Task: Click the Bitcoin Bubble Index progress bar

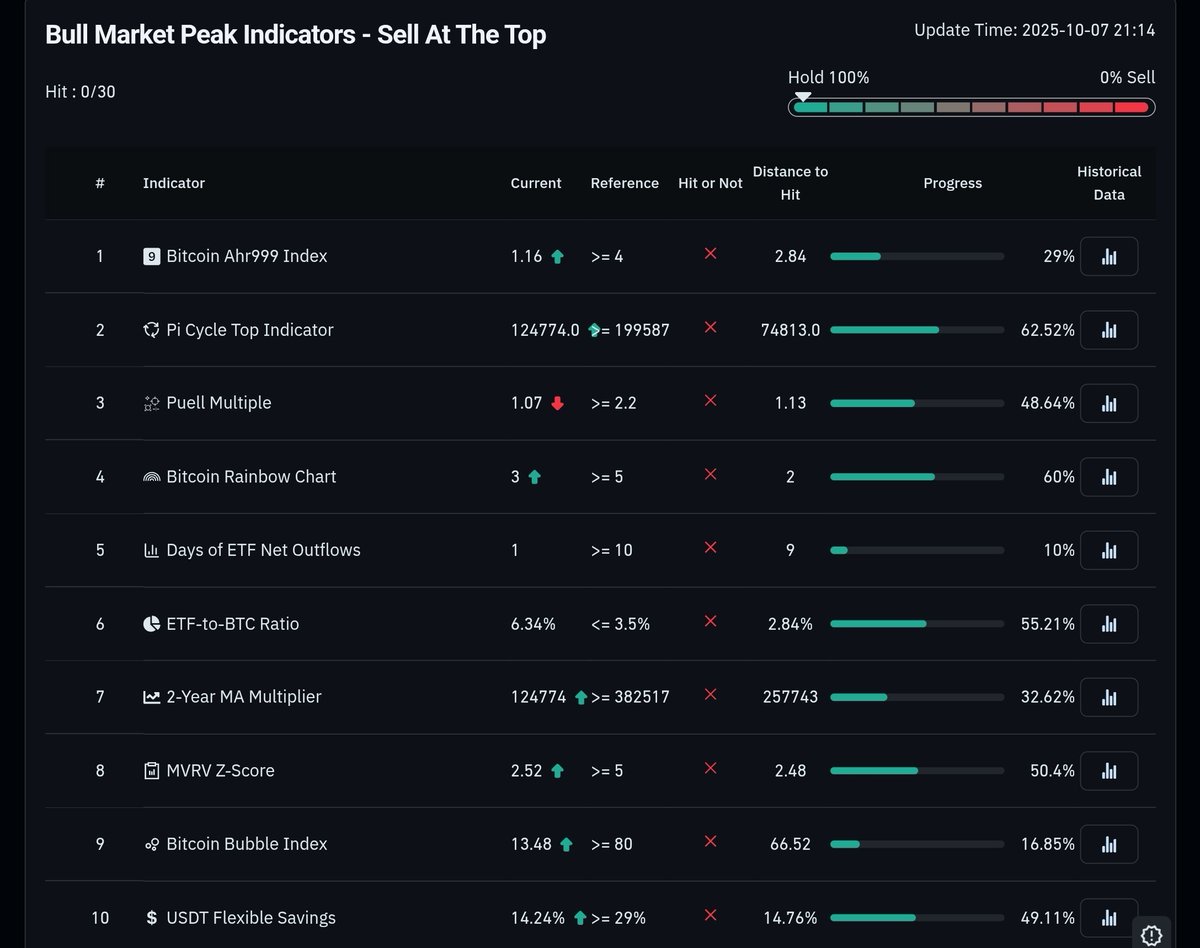Action: click(x=917, y=845)
